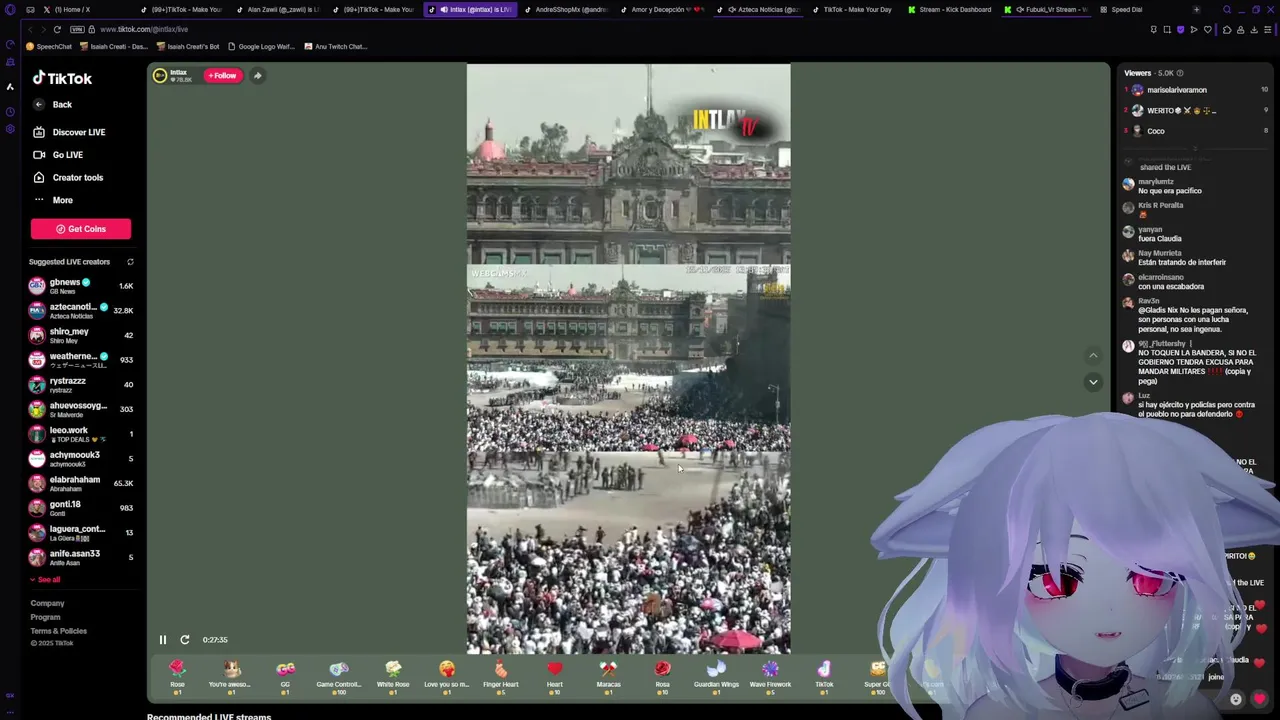Open the Intlax streamer profile avatar
1280x720 pixels.
[160, 75]
